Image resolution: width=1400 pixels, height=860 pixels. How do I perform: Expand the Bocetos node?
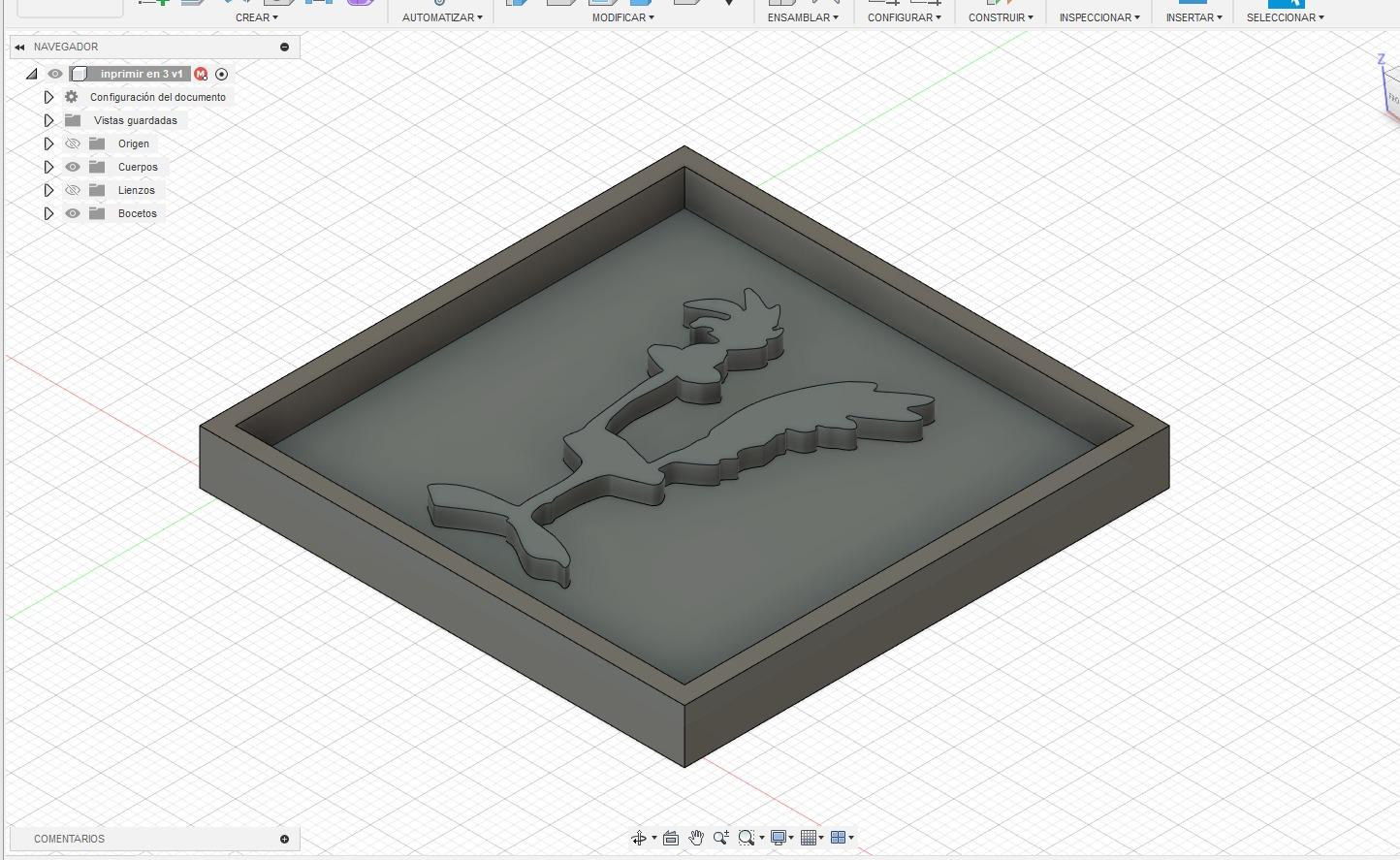[x=48, y=213]
